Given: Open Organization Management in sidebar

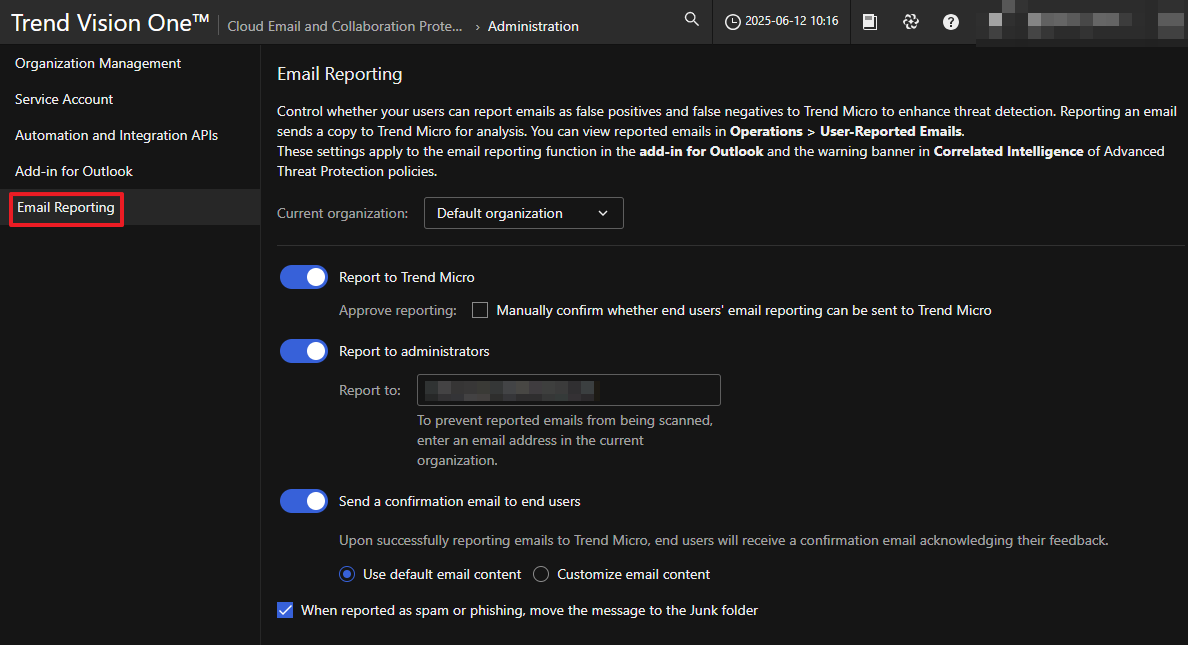Looking at the screenshot, I should 98,63.
